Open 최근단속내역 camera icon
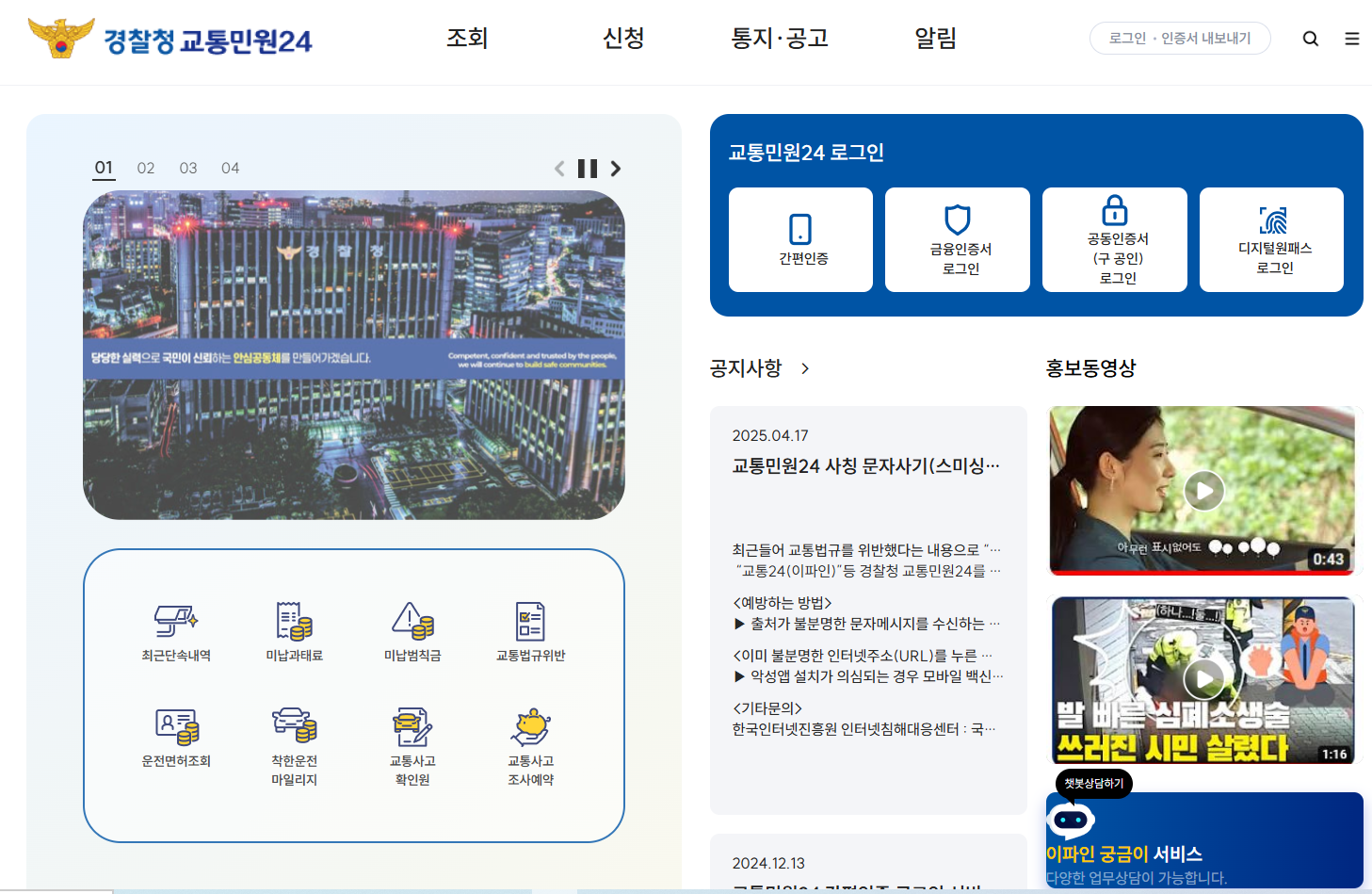 [x=176, y=622]
